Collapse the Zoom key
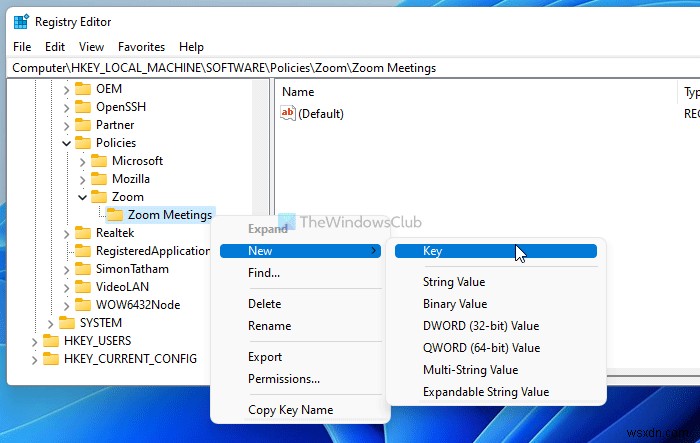The image size is (700, 443). click(82, 197)
